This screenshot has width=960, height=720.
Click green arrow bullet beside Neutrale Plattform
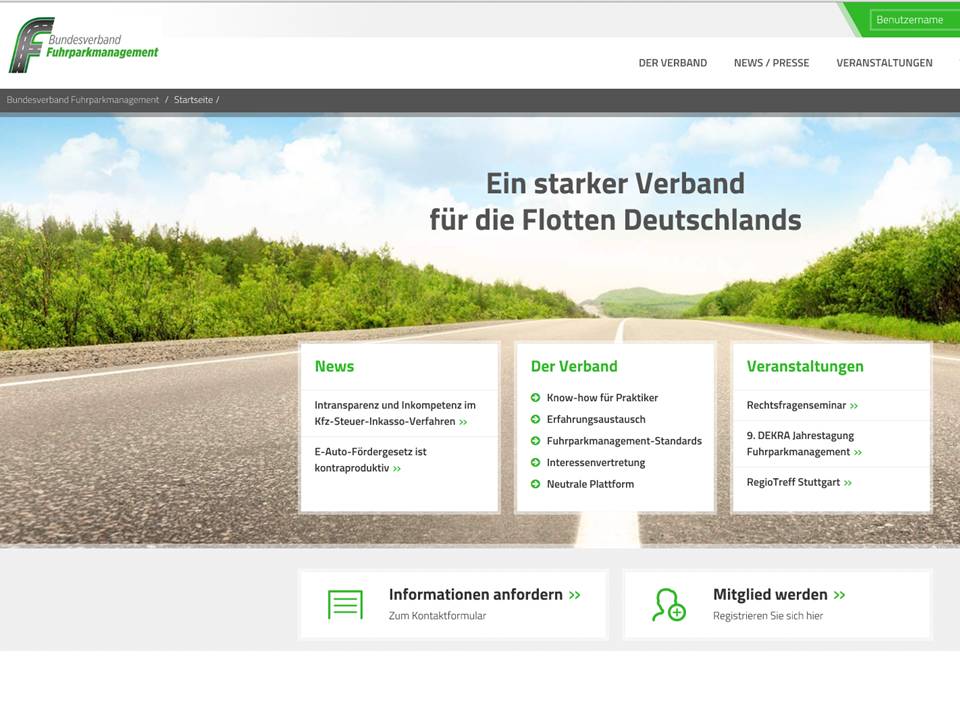(536, 485)
